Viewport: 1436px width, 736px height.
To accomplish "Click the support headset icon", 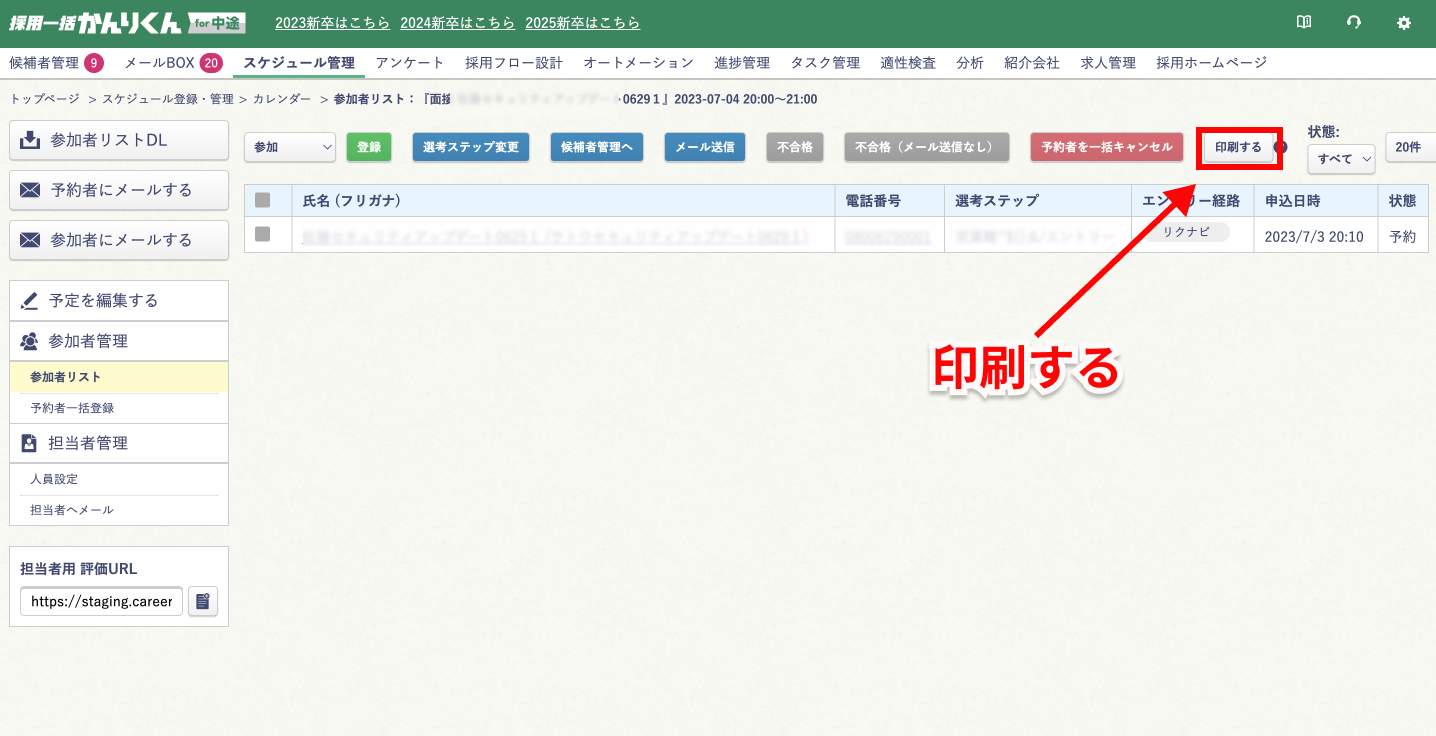I will [x=1354, y=22].
